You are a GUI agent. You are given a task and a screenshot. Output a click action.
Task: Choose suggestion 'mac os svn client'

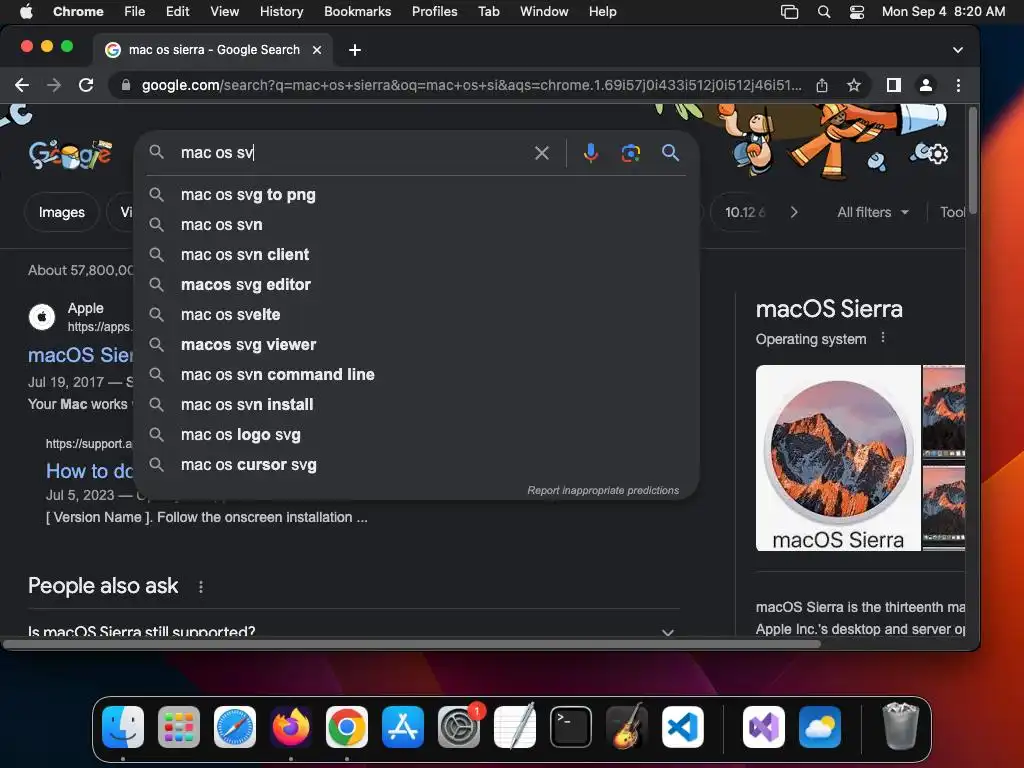[416, 255]
